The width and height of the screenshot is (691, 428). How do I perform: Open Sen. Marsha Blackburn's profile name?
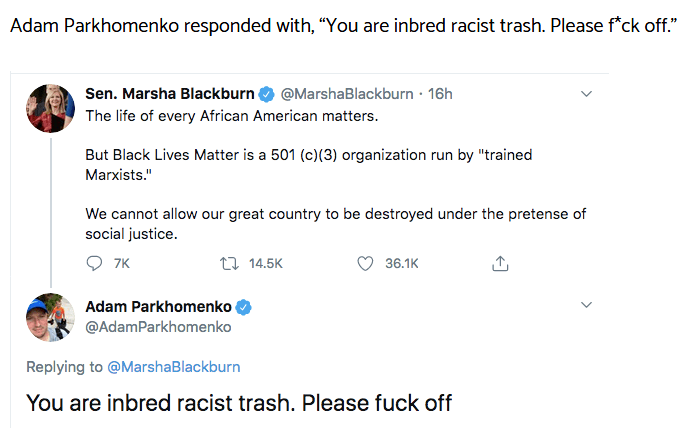(x=169, y=94)
